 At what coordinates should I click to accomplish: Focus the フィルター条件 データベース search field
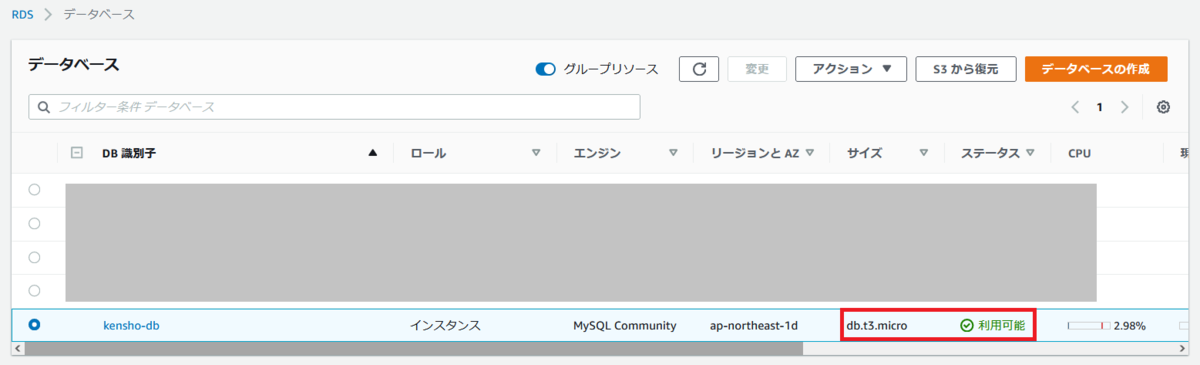[334, 107]
